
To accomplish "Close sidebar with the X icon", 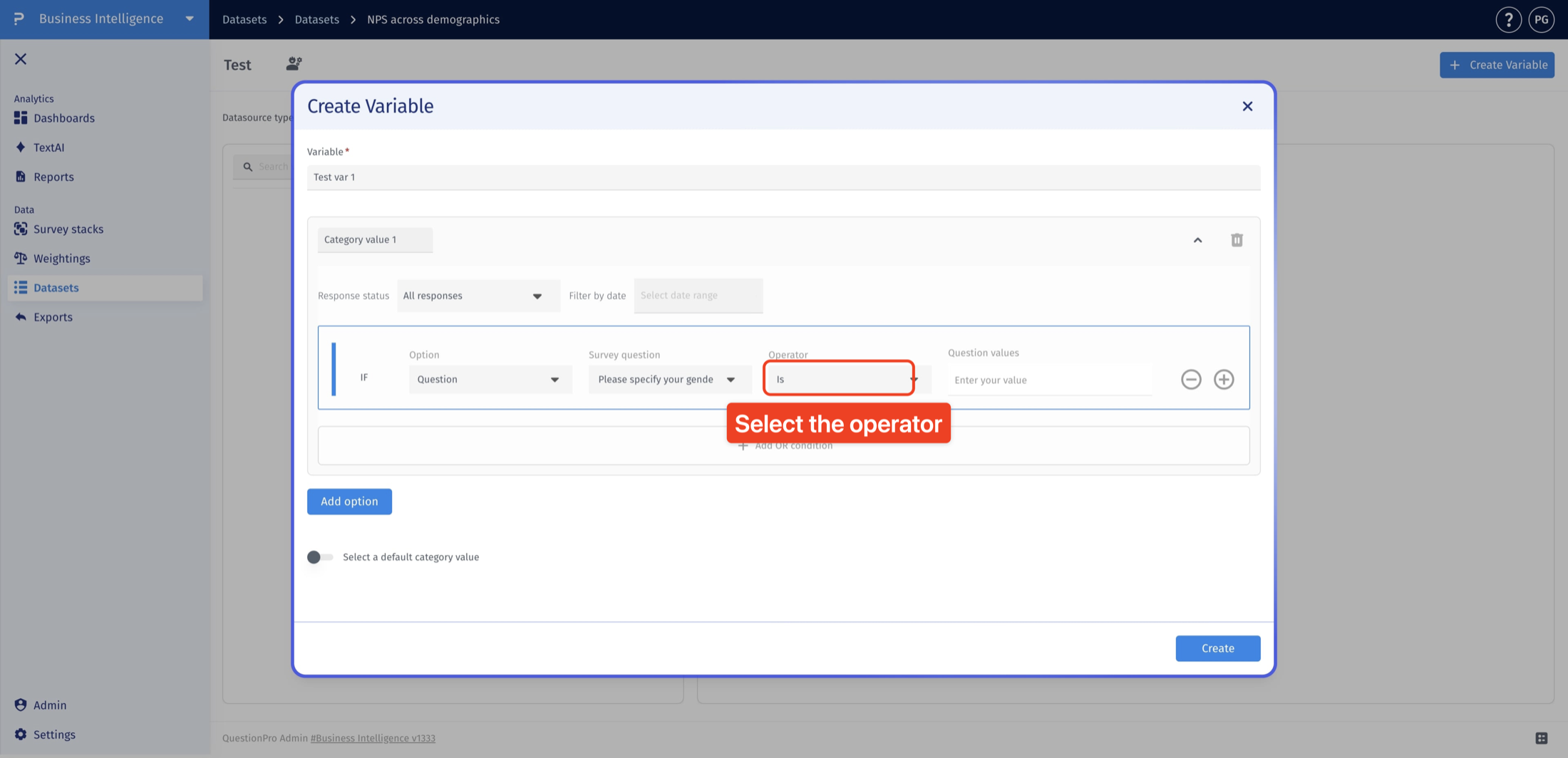I will (x=21, y=59).
